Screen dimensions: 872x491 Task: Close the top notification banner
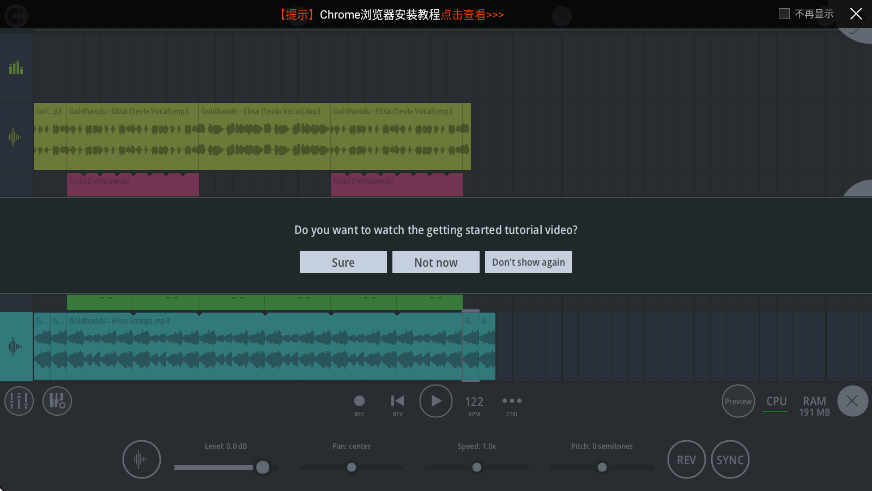[856, 13]
